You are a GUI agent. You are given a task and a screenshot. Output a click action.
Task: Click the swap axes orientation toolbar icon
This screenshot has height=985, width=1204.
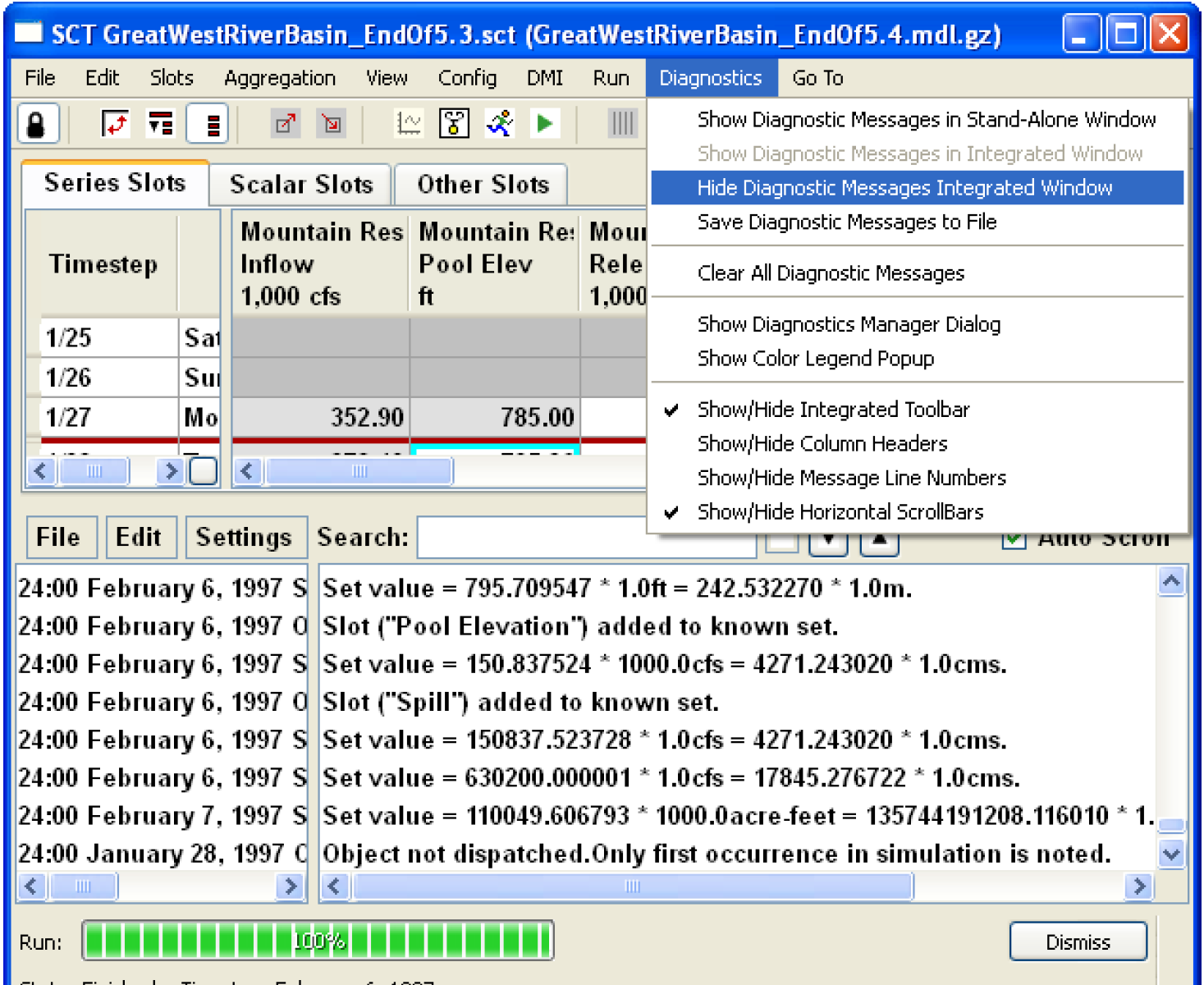pos(116,125)
